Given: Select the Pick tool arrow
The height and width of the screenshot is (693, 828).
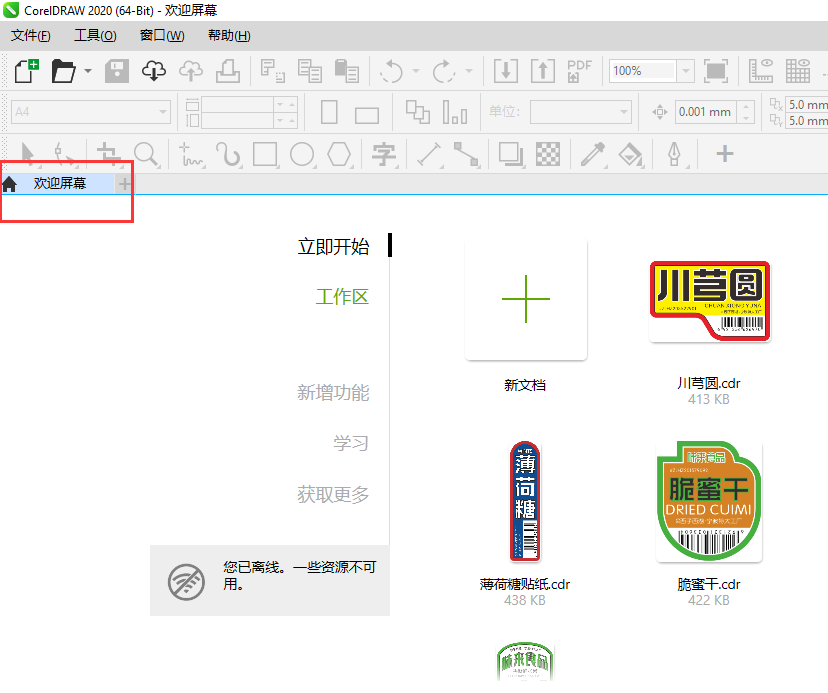Looking at the screenshot, I should [x=27, y=154].
